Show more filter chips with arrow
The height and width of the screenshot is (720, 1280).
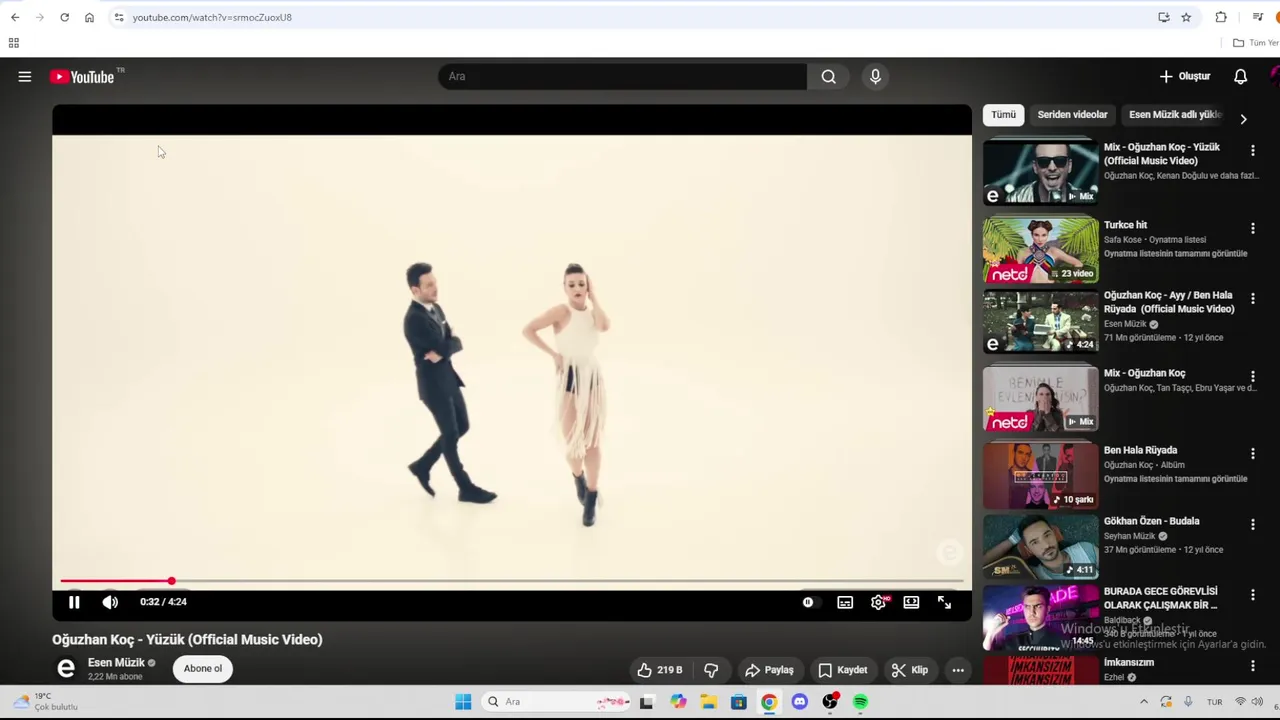point(1243,119)
